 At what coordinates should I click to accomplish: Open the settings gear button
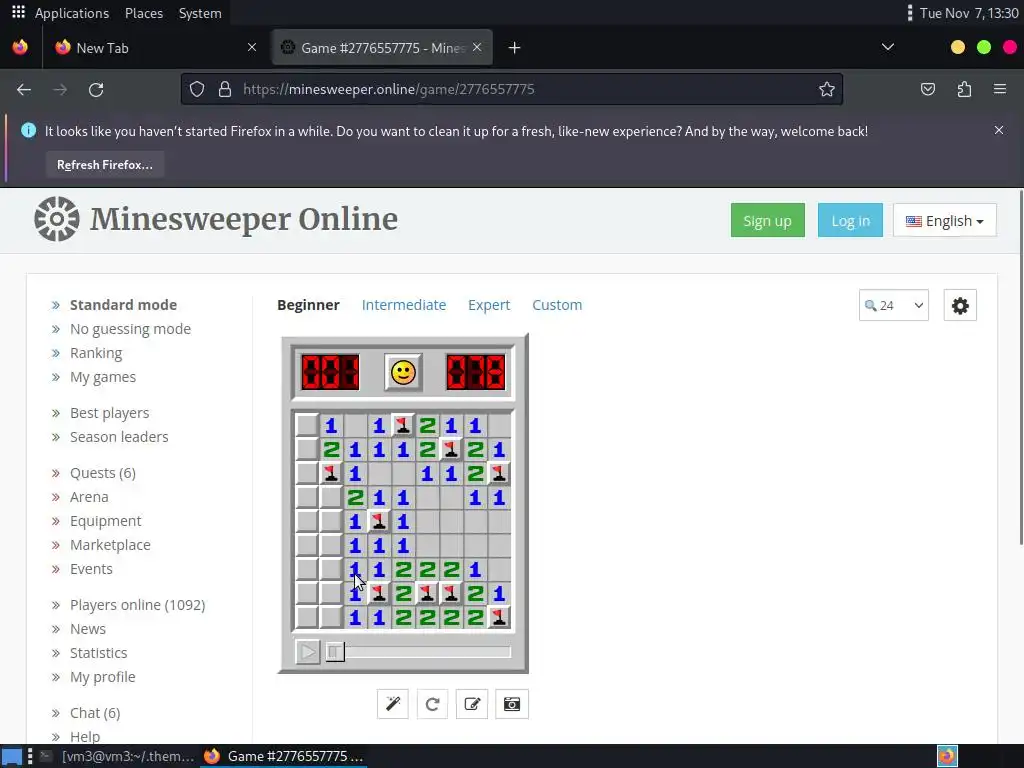[960, 305]
